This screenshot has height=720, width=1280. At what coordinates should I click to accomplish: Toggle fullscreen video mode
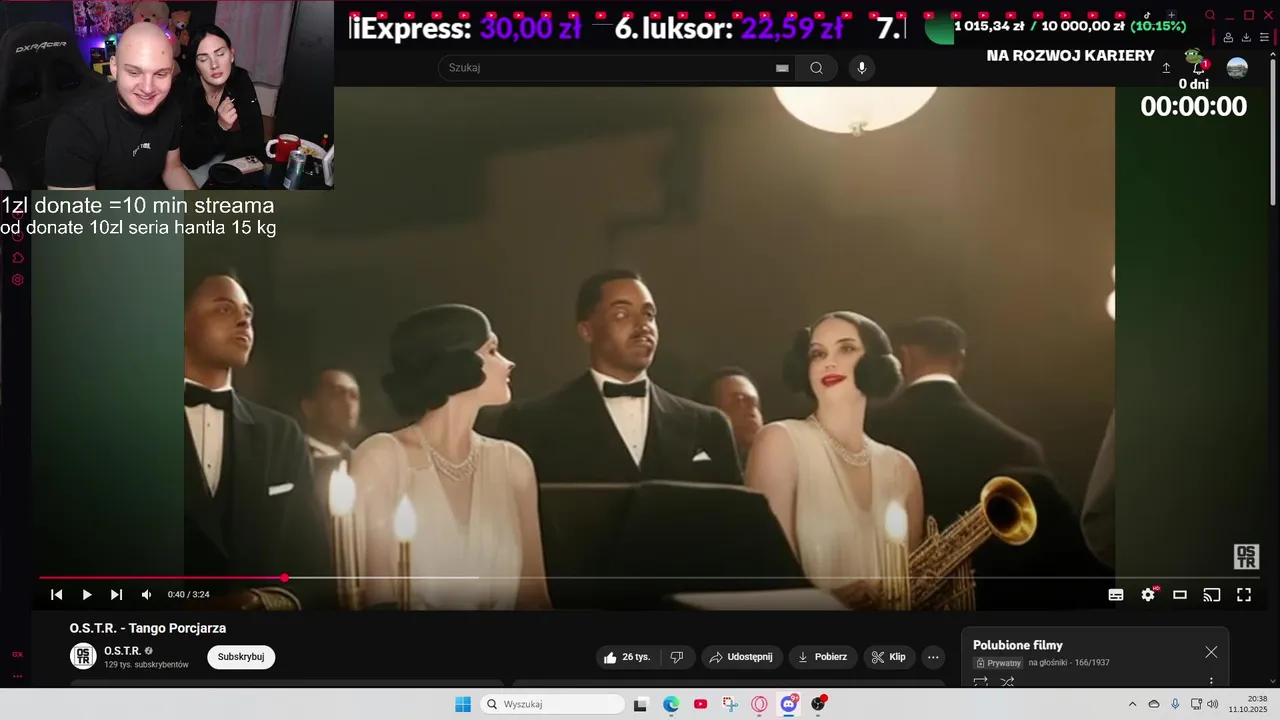1244,595
